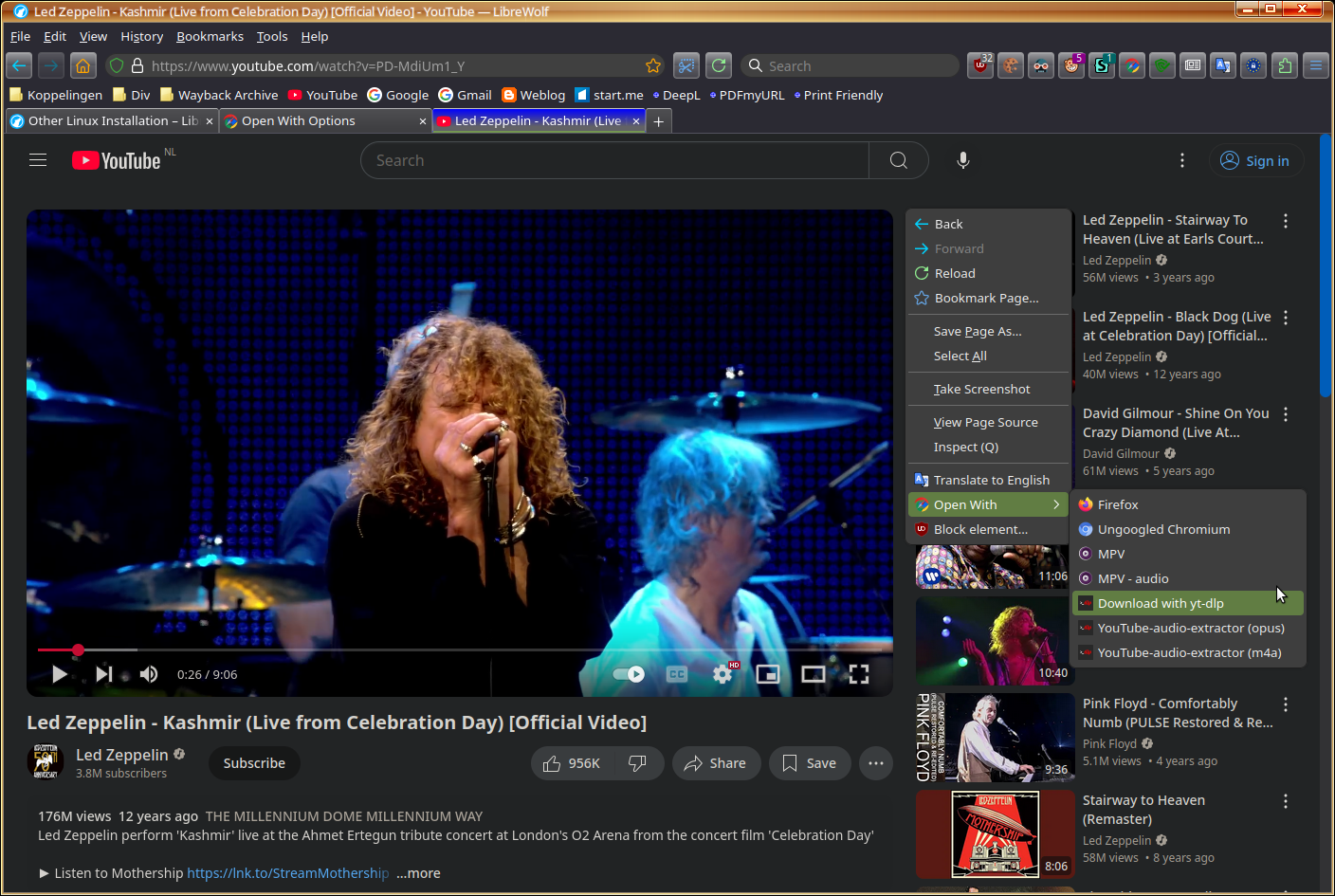
Task: Mute the video with the speaker icon
Action: point(149,674)
